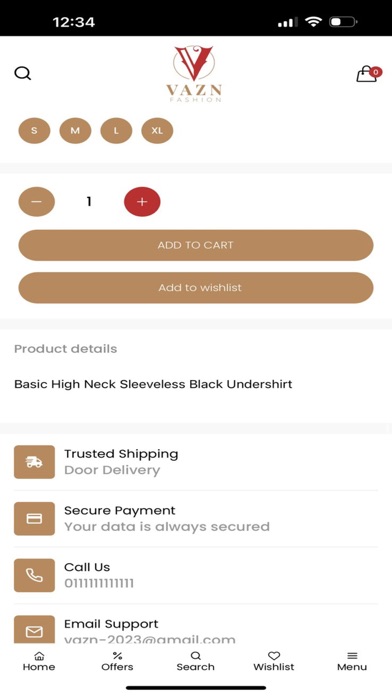Increase quantity with red plus button

tap(142, 202)
